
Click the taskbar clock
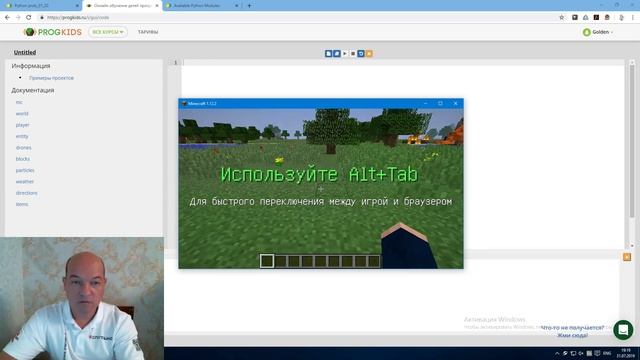tap(625, 353)
